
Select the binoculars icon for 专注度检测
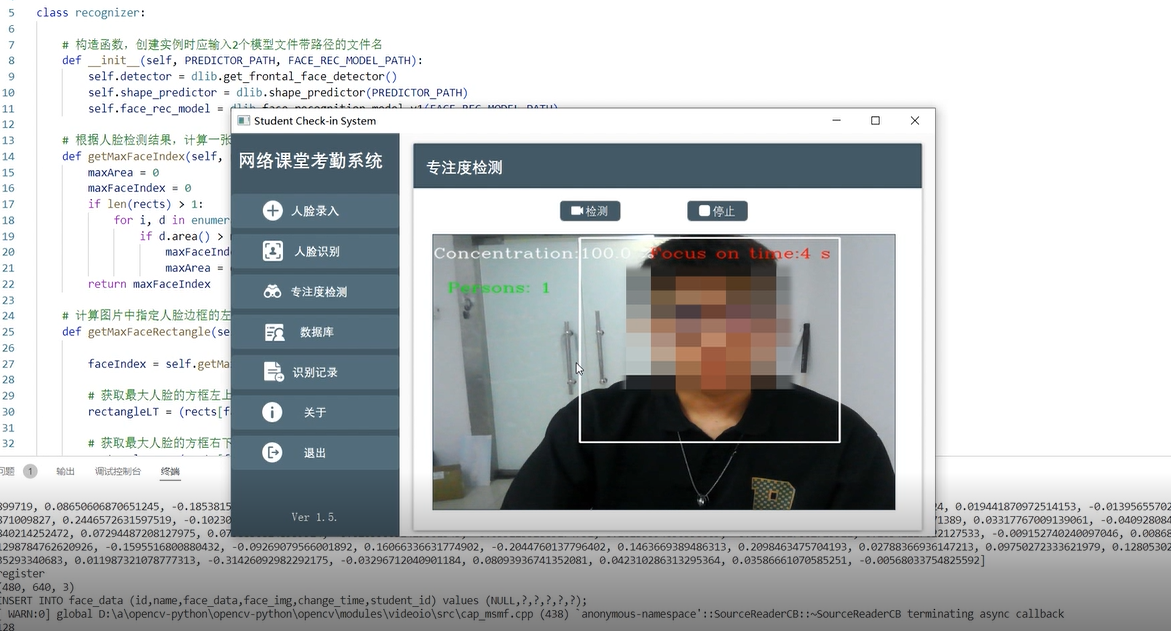pyautogui.click(x=272, y=292)
